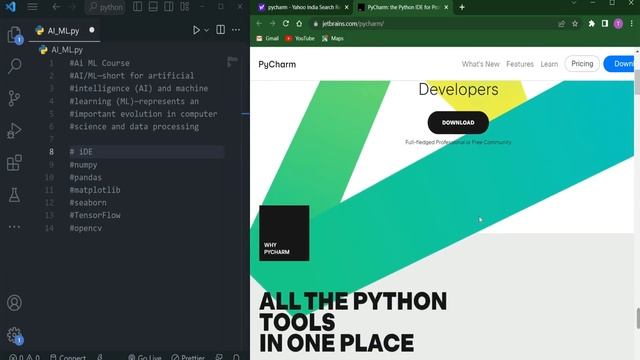This screenshot has height=360, width=640.
Task: Open the browser three-dot menu
Action: [631, 24]
